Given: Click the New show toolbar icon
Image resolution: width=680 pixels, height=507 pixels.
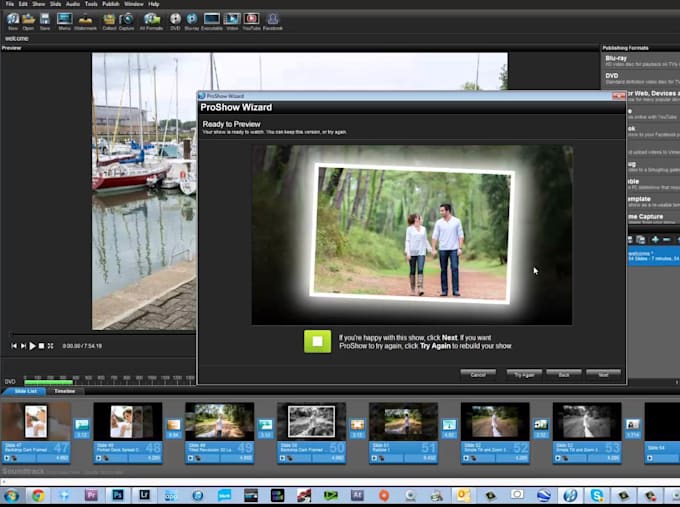Looking at the screenshot, I should coord(13,21).
